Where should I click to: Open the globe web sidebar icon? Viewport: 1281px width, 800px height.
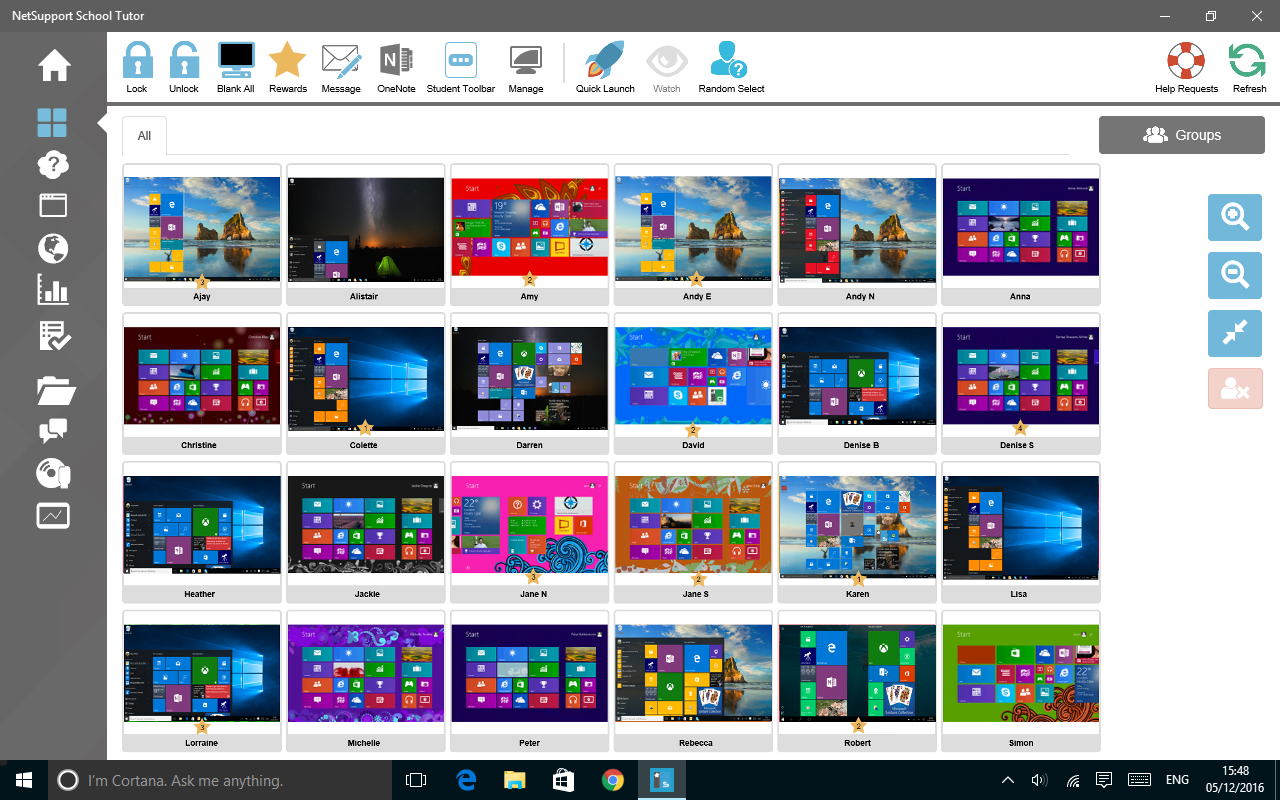(x=52, y=247)
